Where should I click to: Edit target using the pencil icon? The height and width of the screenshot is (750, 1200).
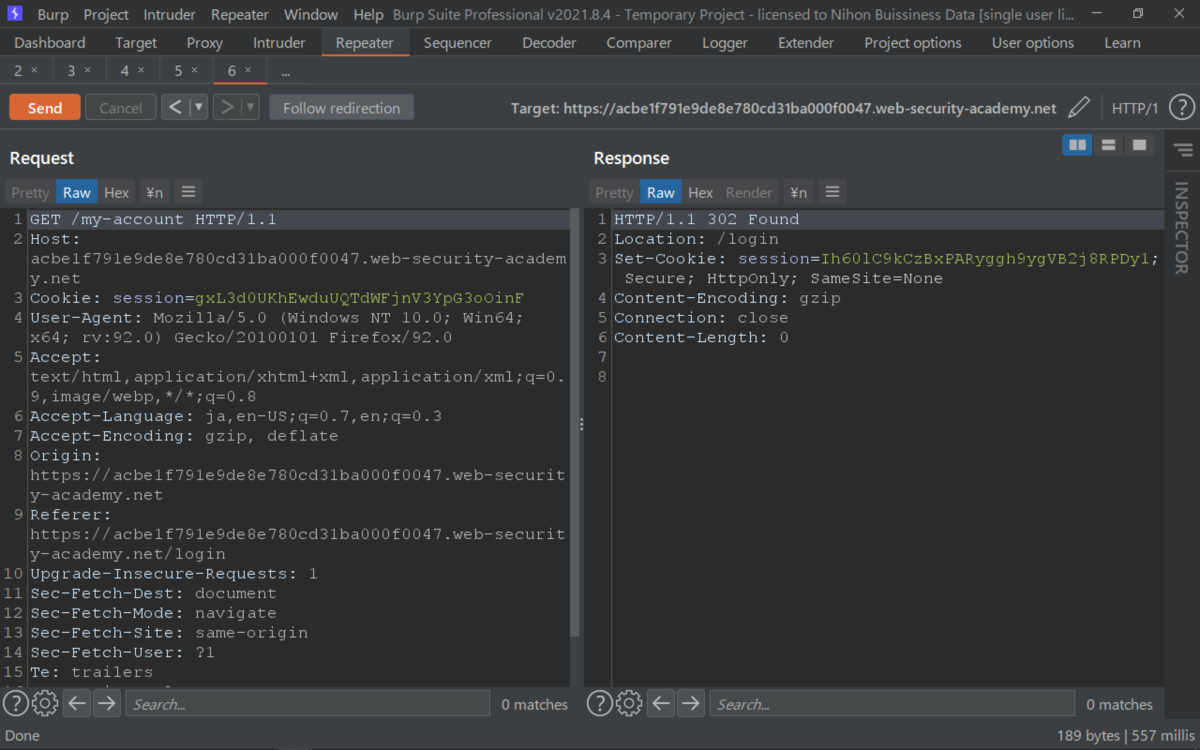[1079, 108]
